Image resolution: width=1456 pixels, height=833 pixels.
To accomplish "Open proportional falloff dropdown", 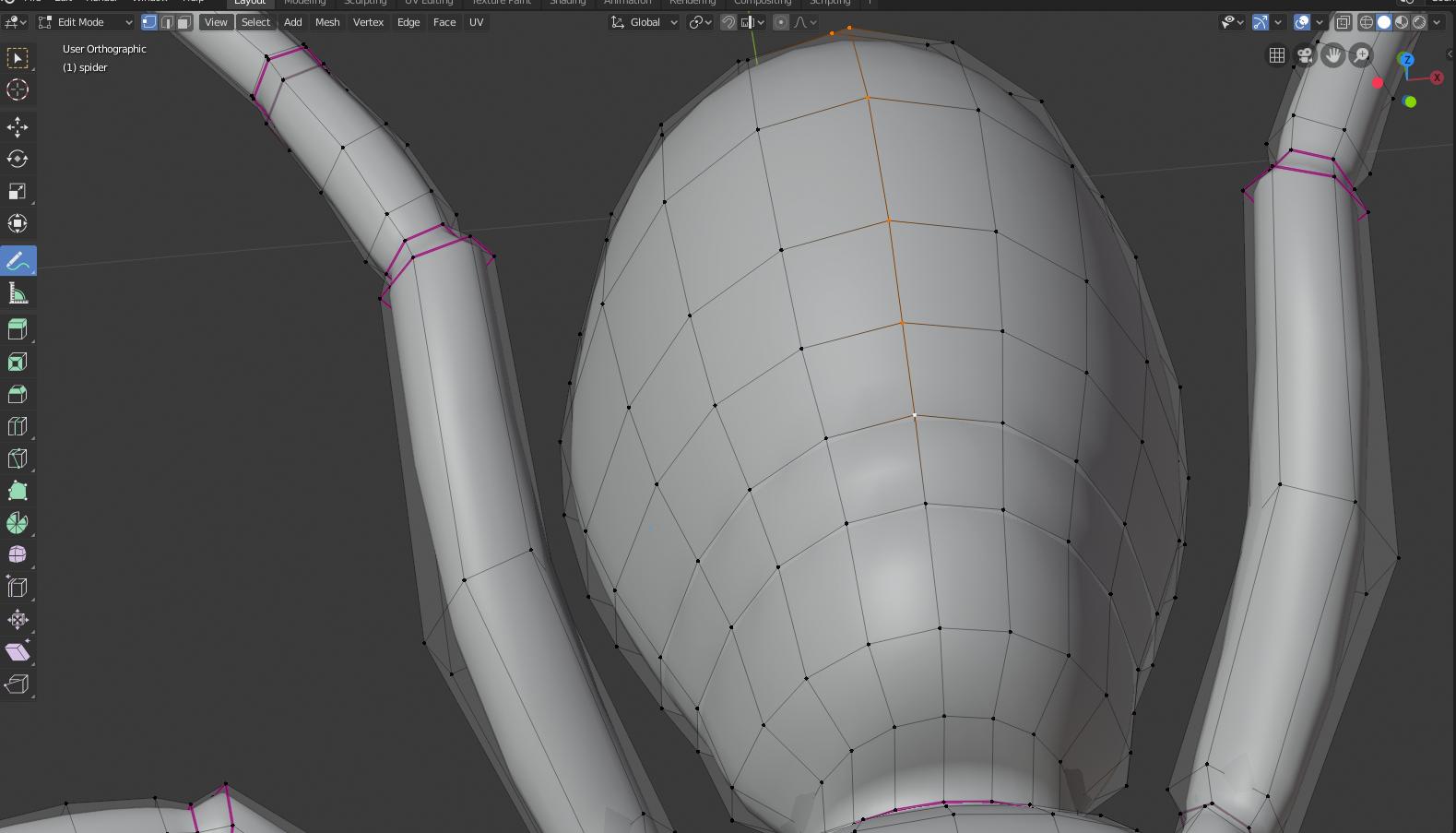I will tap(805, 22).
